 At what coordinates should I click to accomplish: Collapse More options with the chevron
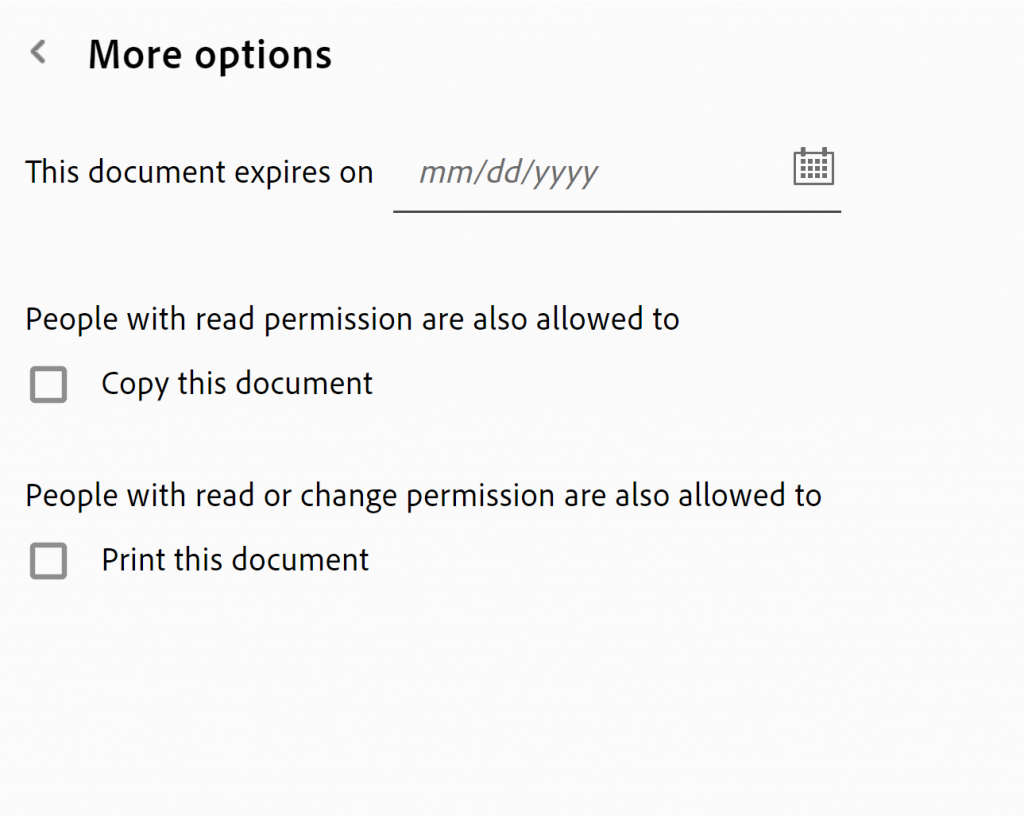click(x=39, y=52)
